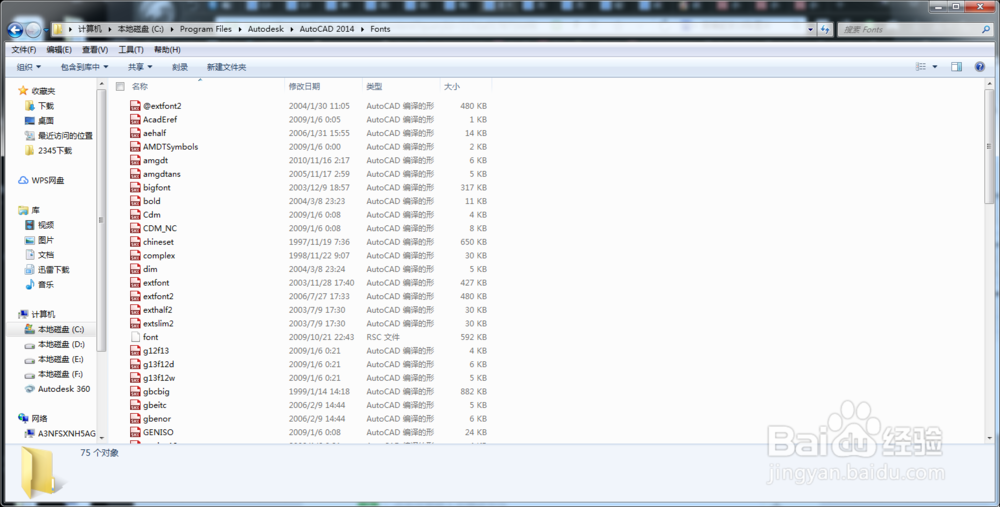Viewport: 1000px width, 507px height.
Task: Open 迅雷下载 library
Action: tap(47, 270)
